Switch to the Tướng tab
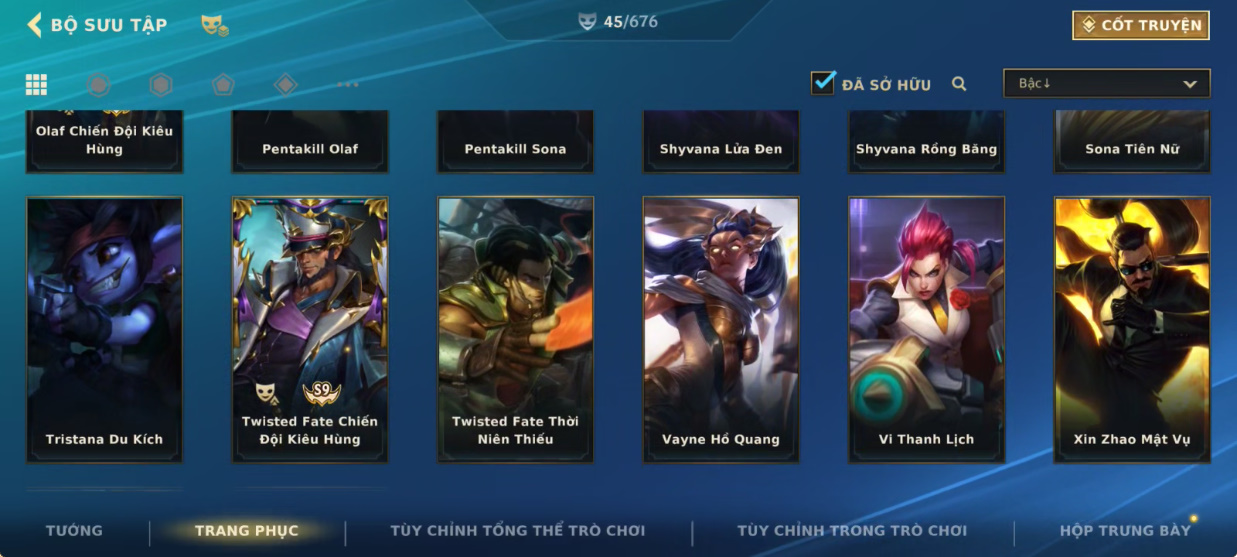 (x=74, y=530)
